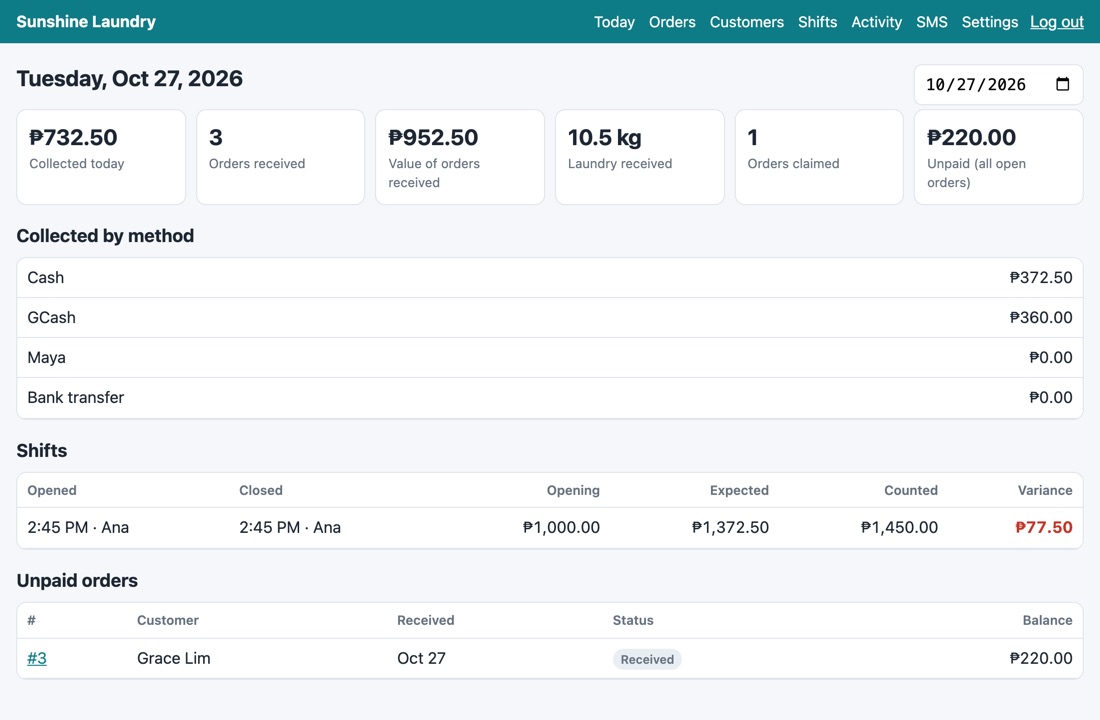Click the Bank transfer method label

tap(76, 398)
